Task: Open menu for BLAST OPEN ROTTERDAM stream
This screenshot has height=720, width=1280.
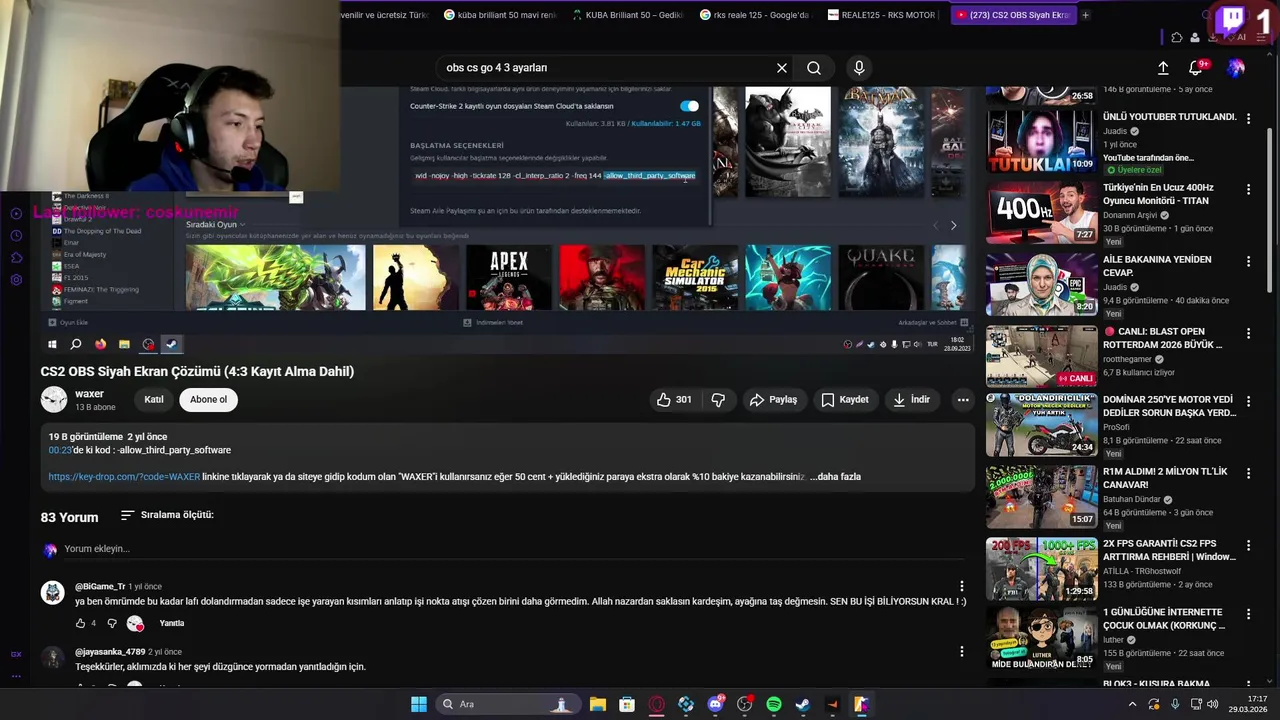Action: [x=1248, y=333]
